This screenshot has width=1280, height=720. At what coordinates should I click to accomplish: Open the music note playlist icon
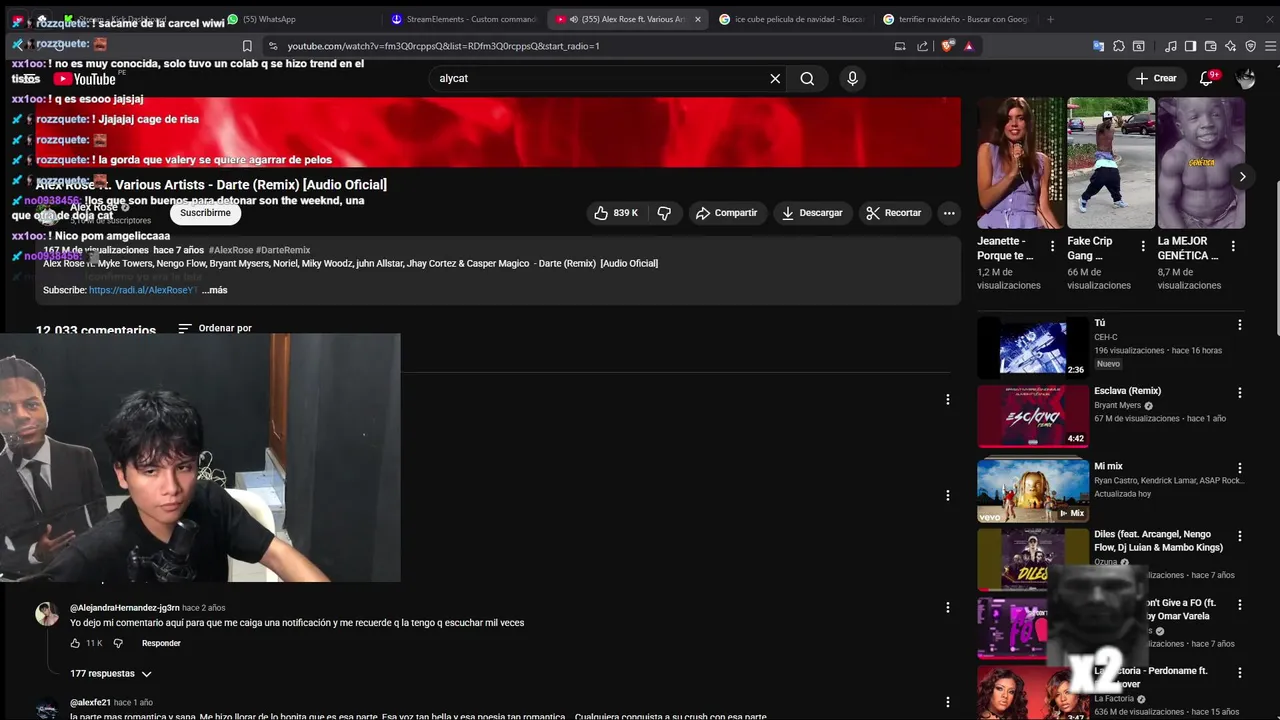1170,46
